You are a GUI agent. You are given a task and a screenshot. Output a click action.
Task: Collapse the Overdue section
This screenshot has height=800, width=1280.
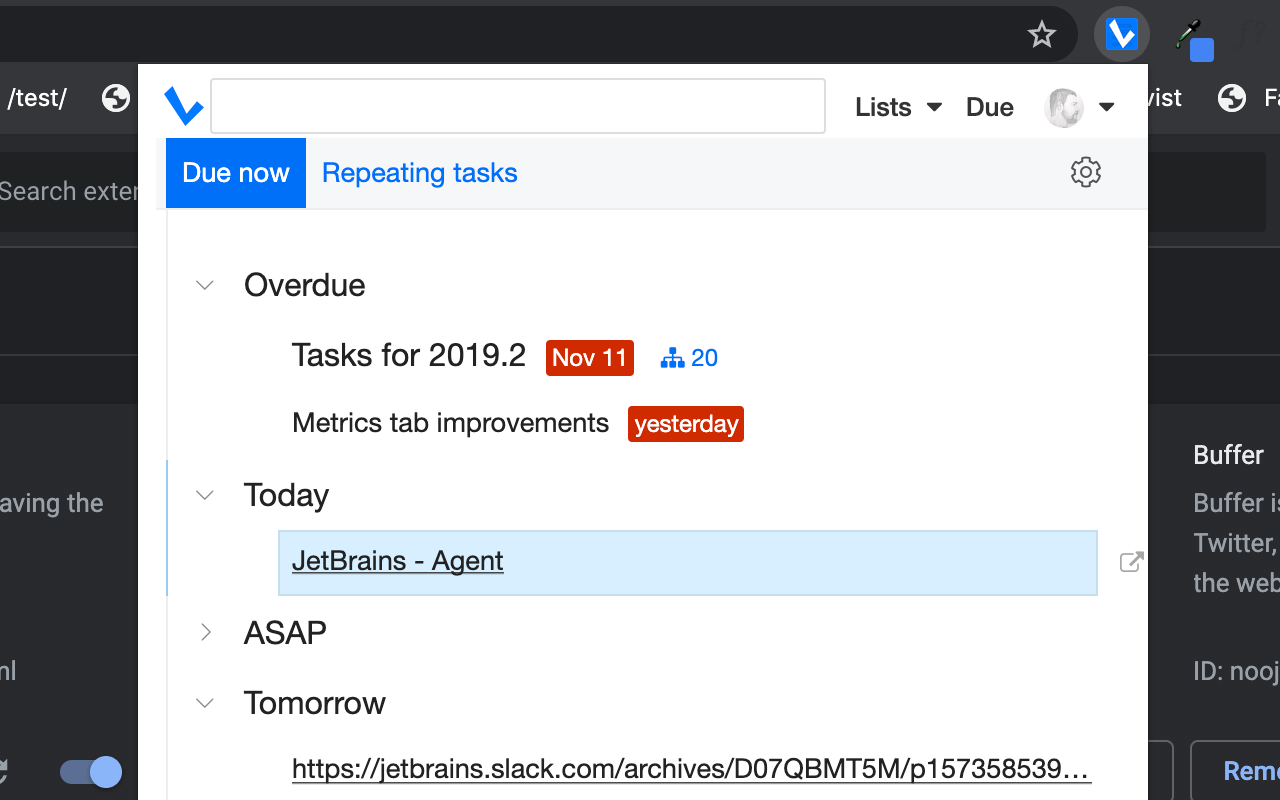205,285
